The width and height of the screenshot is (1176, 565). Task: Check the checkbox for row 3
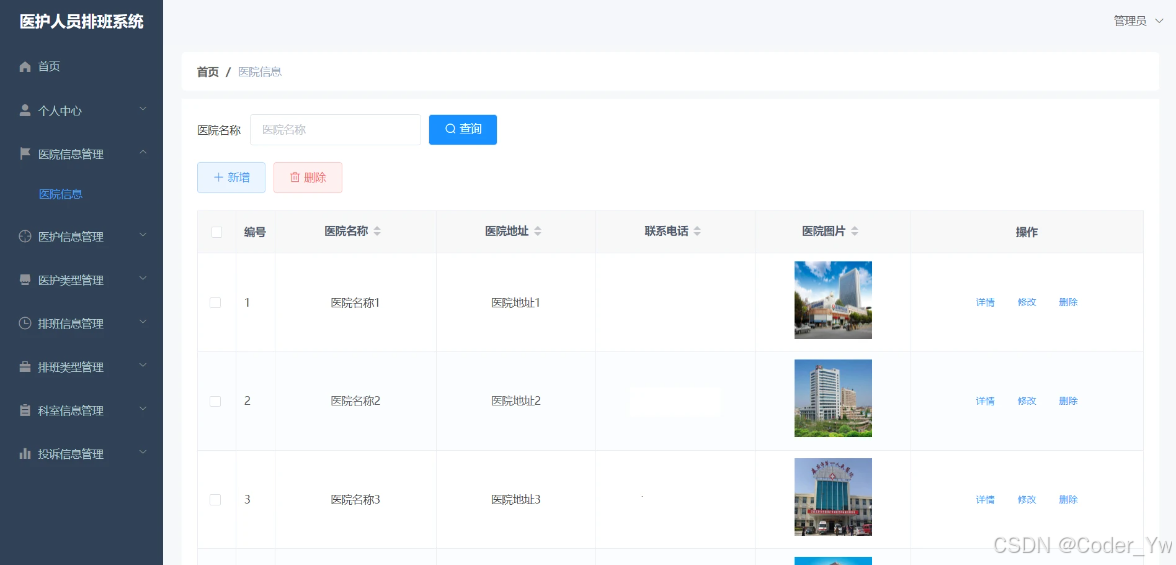(215, 500)
